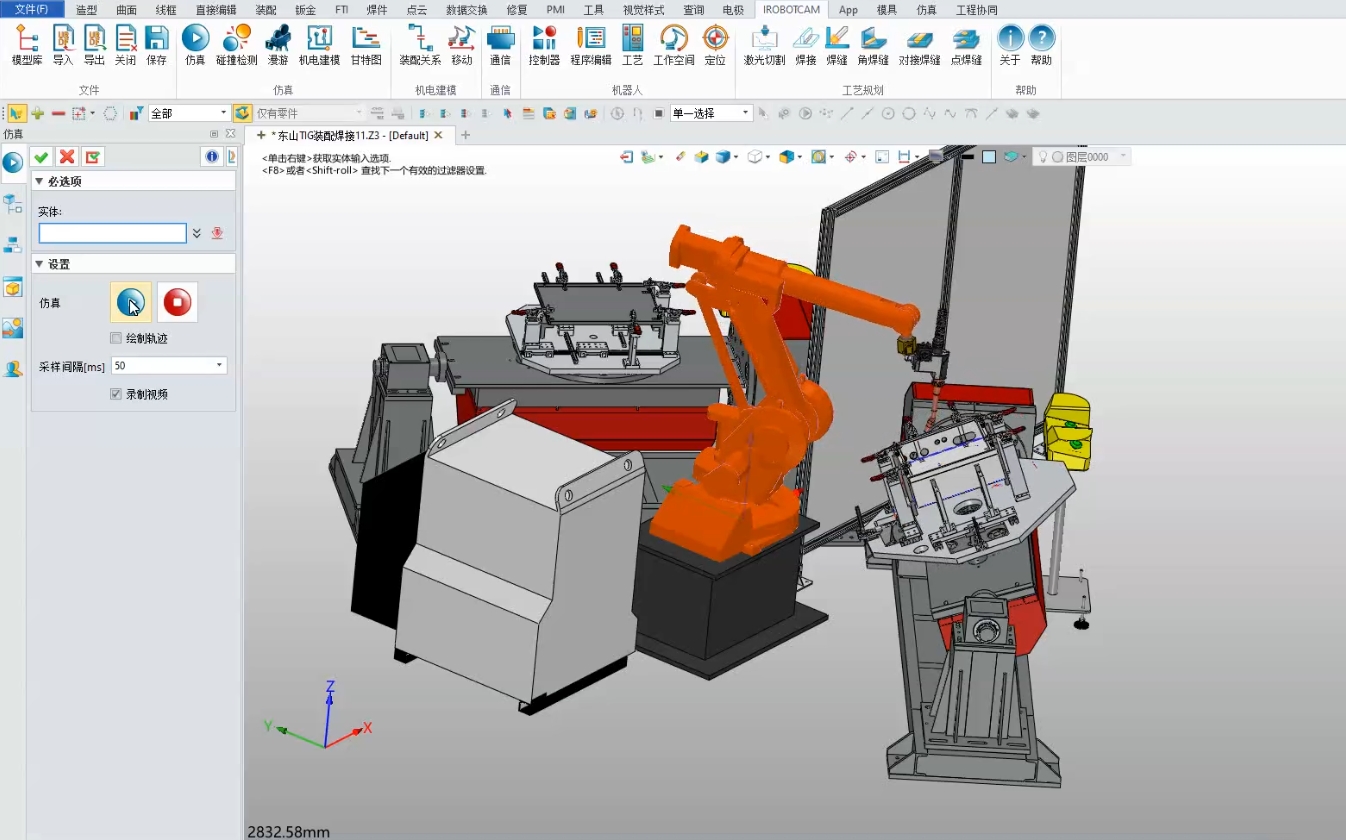Collapse the 必选项 section
The width and height of the screenshot is (1346, 840).
(x=39, y=181)
